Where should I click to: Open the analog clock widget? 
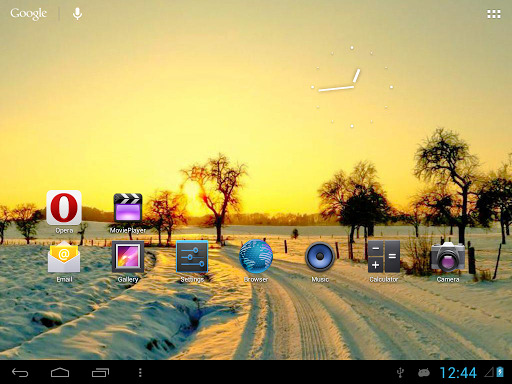352,87
